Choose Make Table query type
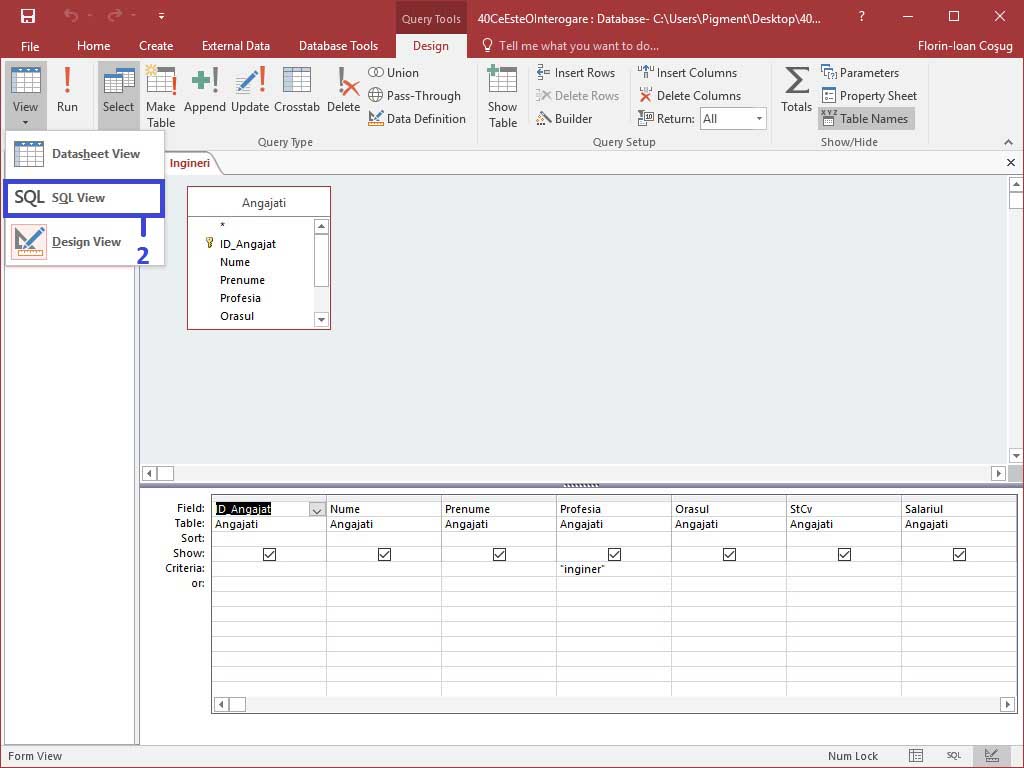The image size is (1024, 768). click(x=161, y=97)
